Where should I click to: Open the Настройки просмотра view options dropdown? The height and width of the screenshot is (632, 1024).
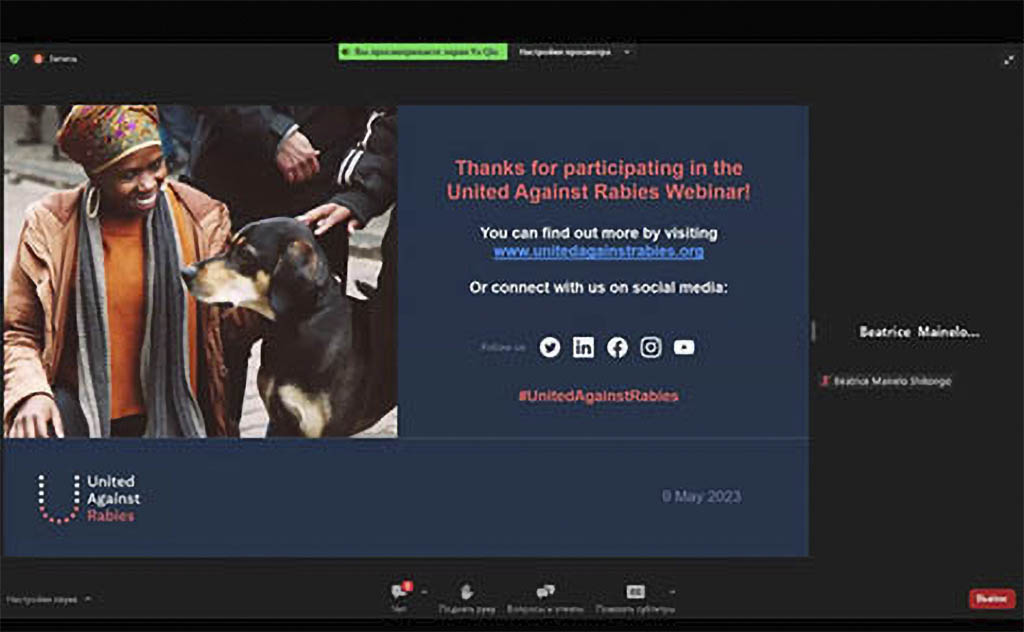574,52
